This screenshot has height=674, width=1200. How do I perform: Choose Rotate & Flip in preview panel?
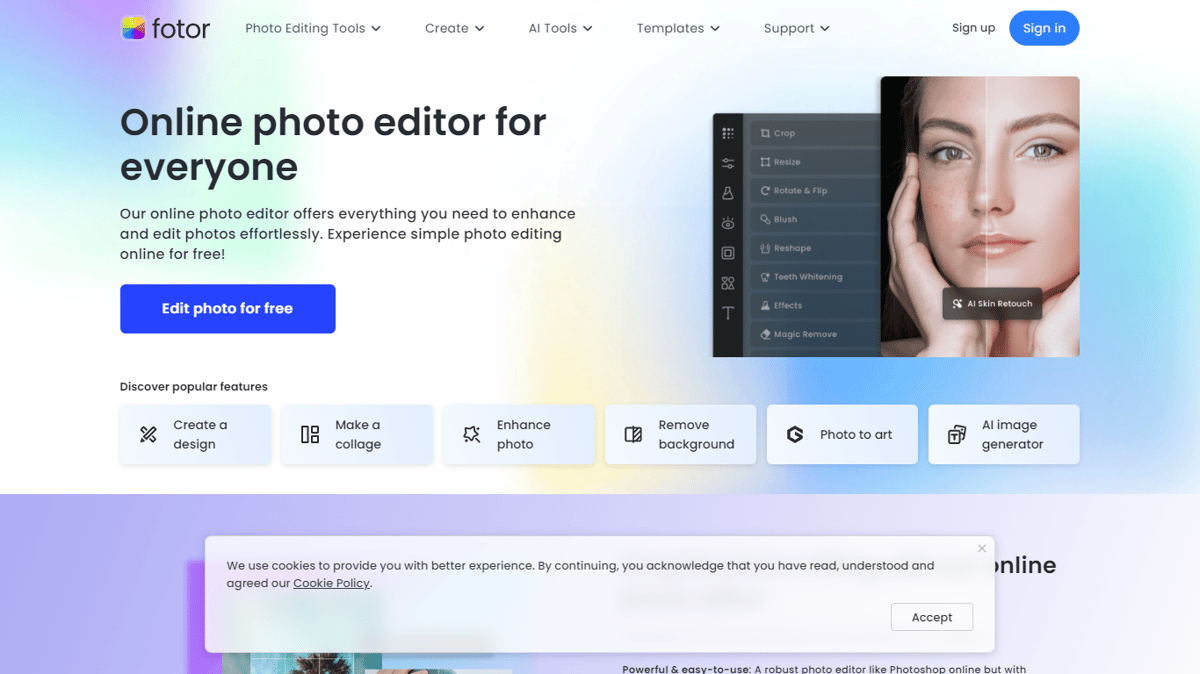[x=813, y=191]
